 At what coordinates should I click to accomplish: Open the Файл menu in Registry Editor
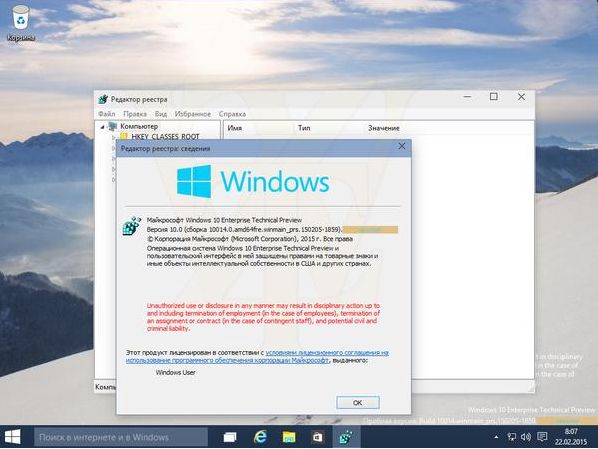click(106, 114)
